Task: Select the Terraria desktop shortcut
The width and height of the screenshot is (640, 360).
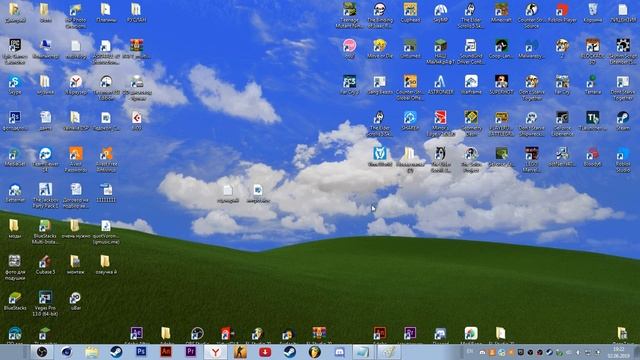Action: [593, 84]
